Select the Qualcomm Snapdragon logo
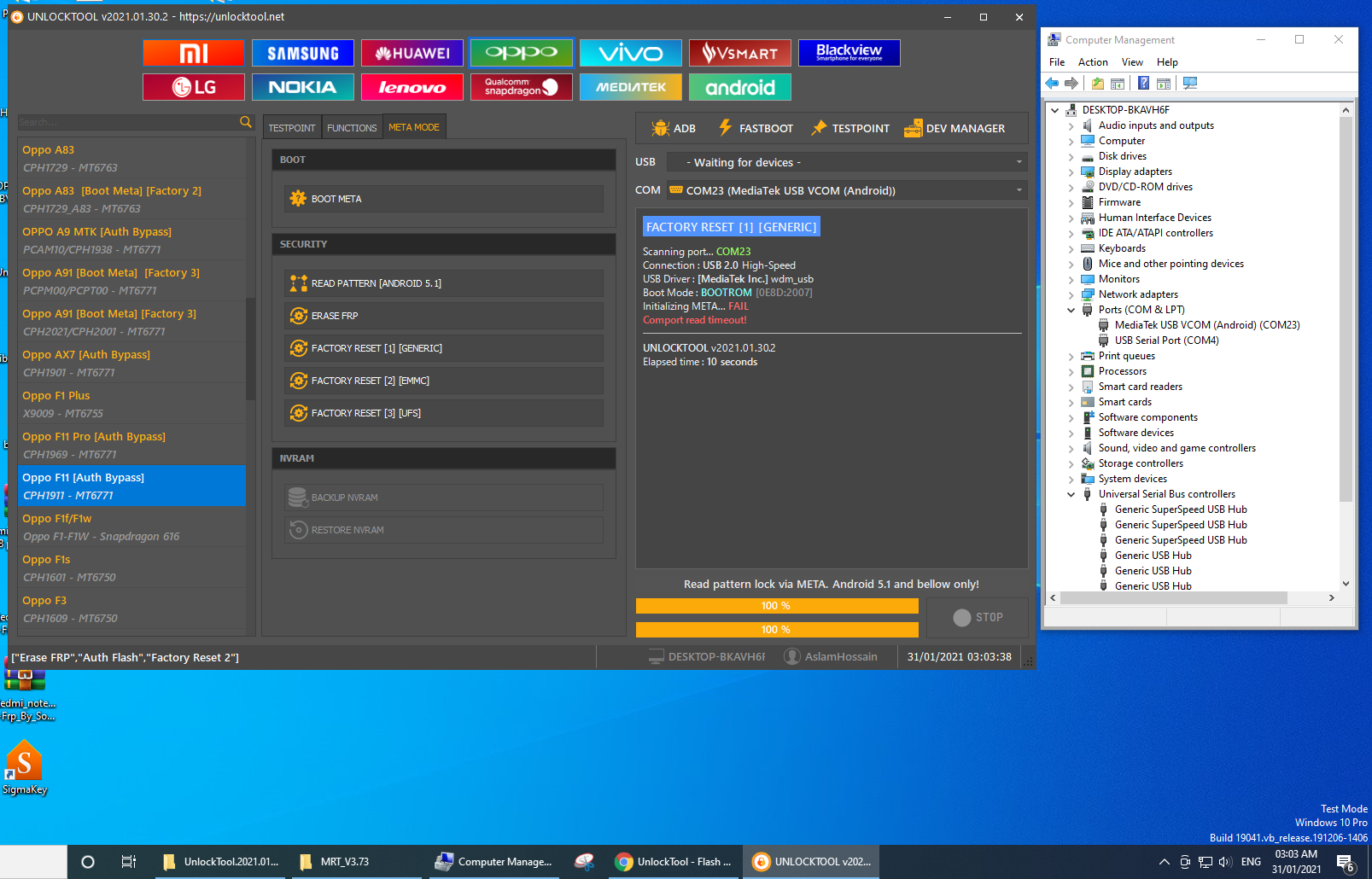1372x879 pixels. click(522, 87)
